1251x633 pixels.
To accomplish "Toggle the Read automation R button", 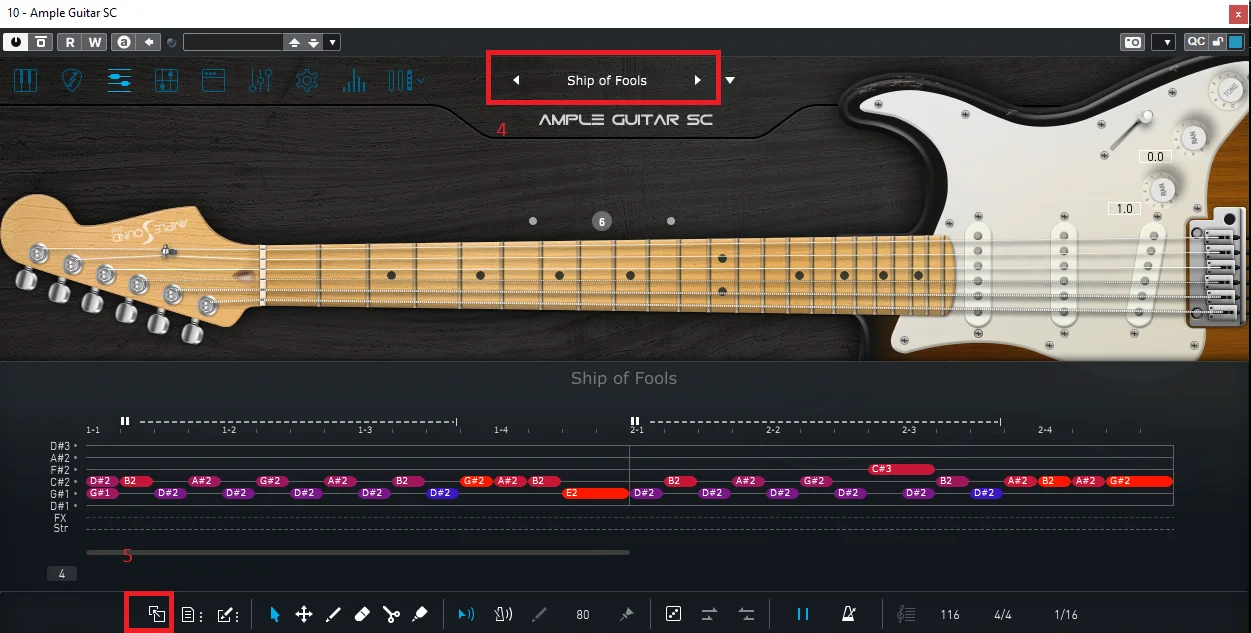I will tap(70, 42).
